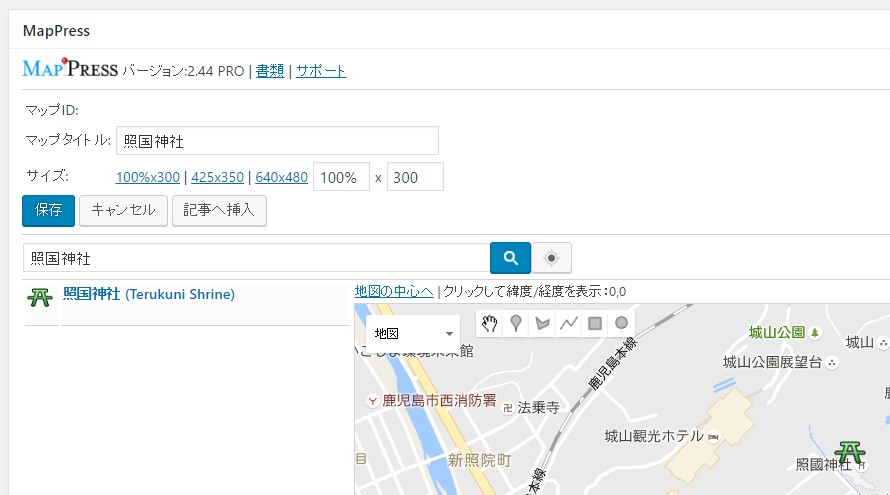
Task: Click the キャンセル cancel button
Action: click(x=123, y=211)
